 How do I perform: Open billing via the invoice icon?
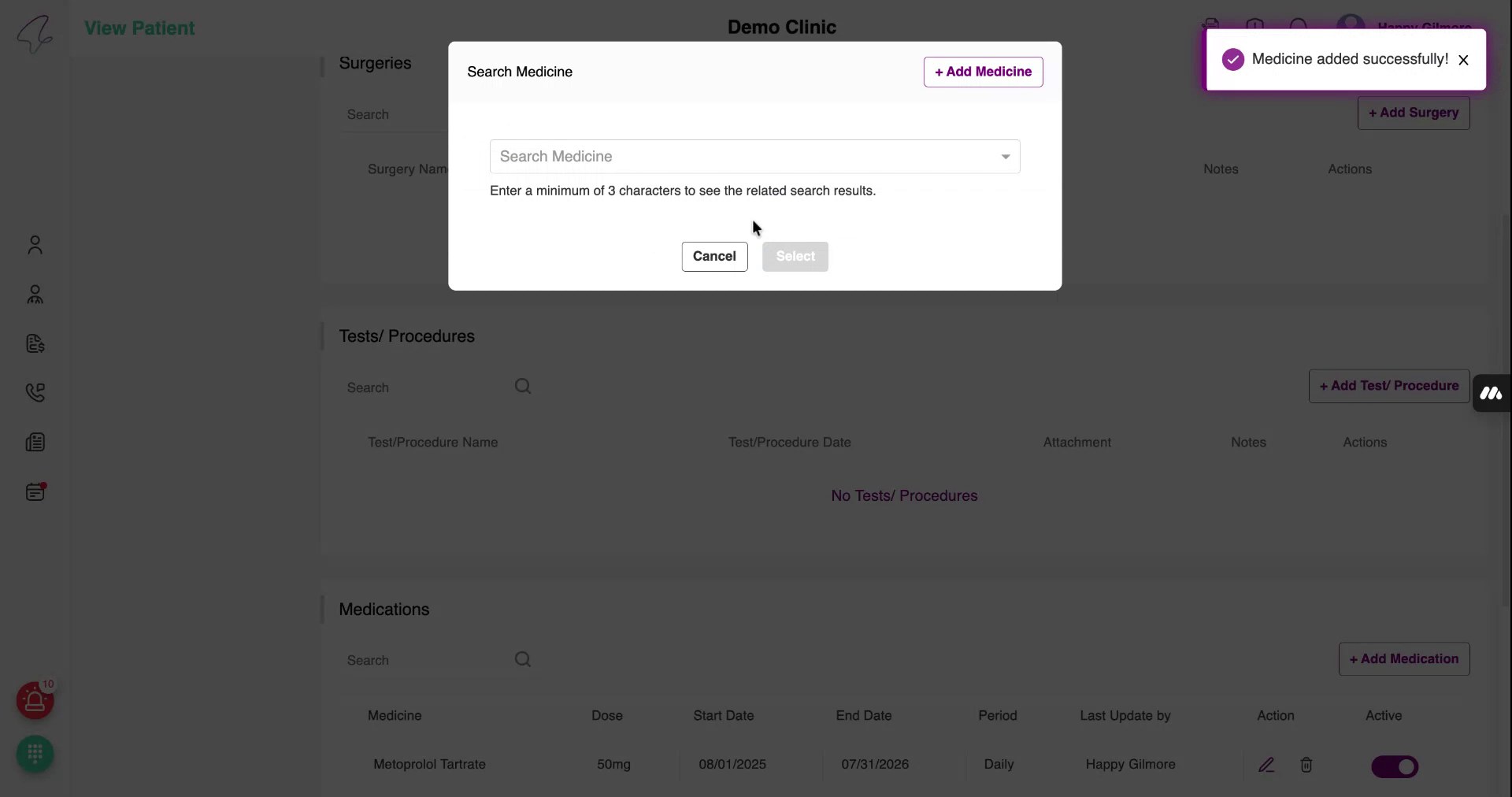[x=35, y=343]
